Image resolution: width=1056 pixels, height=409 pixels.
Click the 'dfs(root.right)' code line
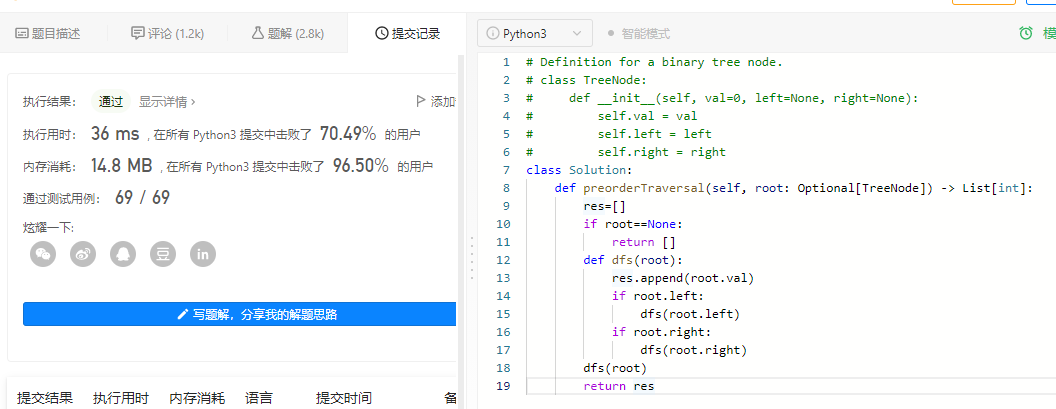[694, 350]
